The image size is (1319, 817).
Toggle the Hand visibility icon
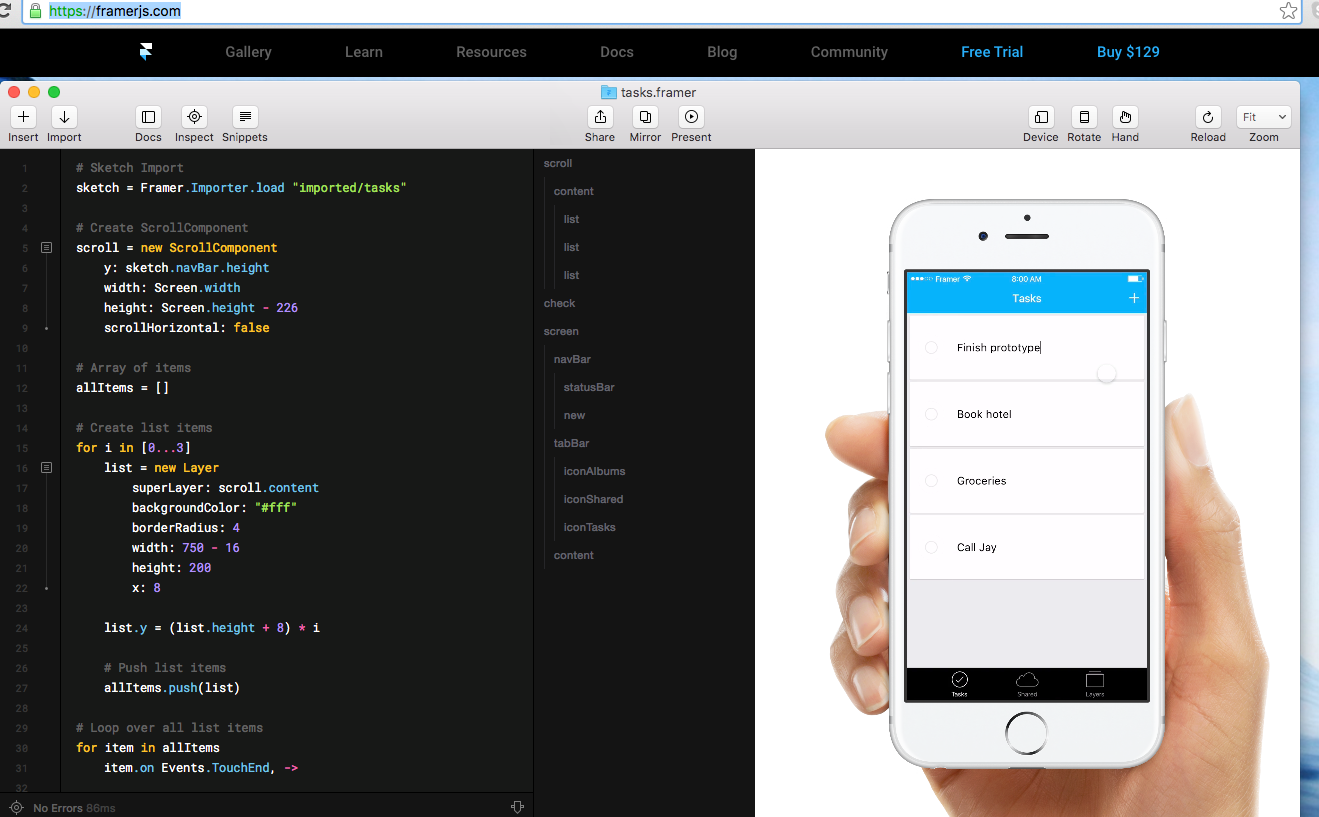tap(1125, 117)
